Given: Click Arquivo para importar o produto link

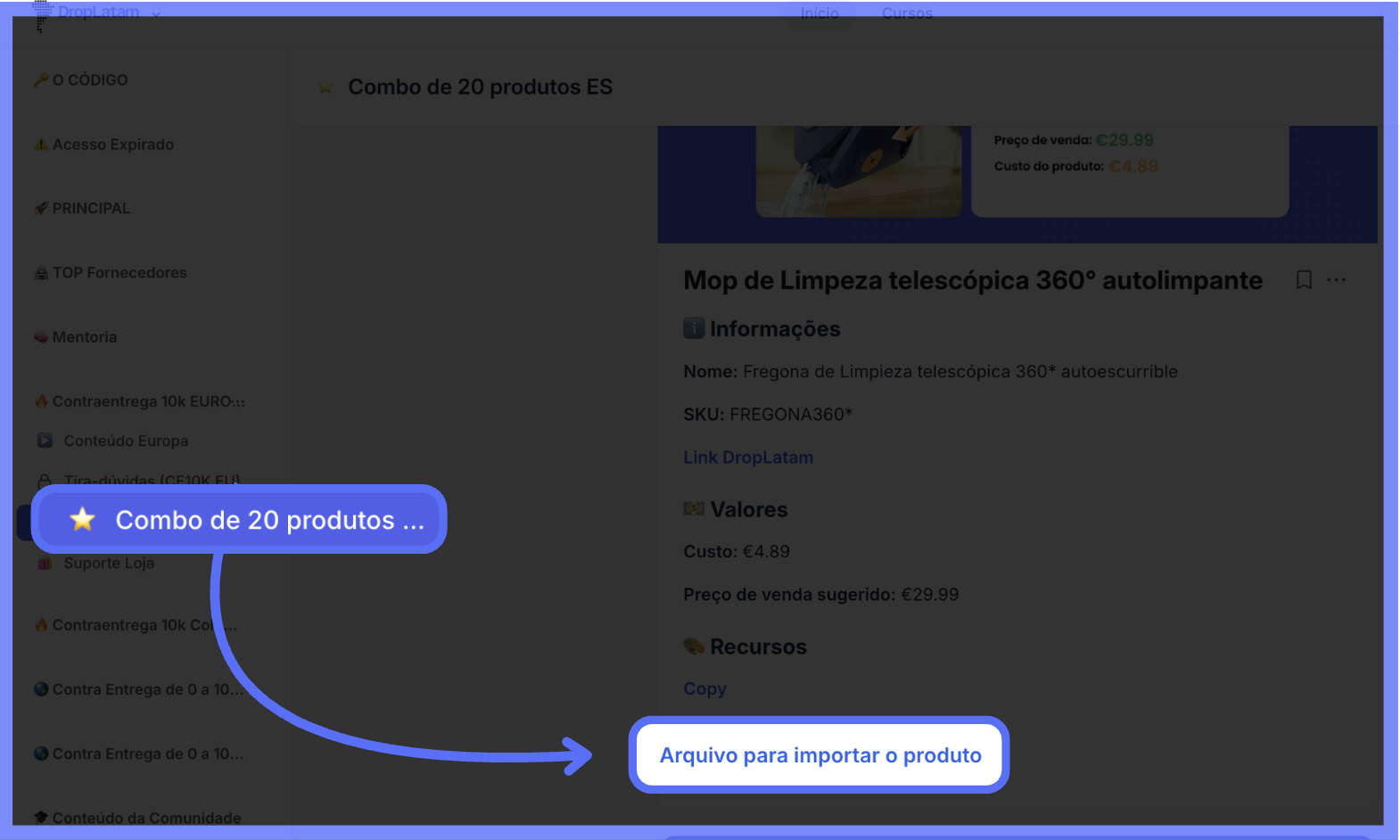Looking at the screenshot, I should [x=820, y=755].
